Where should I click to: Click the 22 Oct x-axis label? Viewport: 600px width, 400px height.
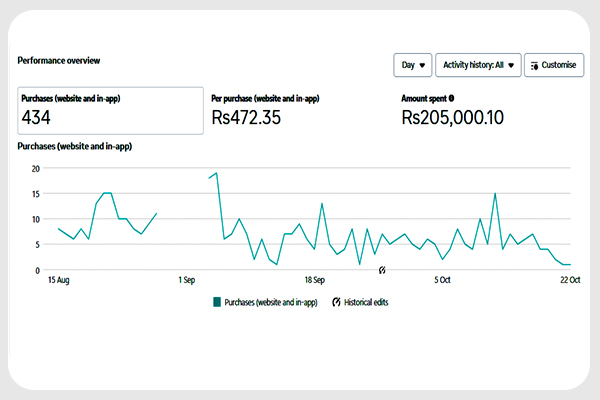[569, 281]
